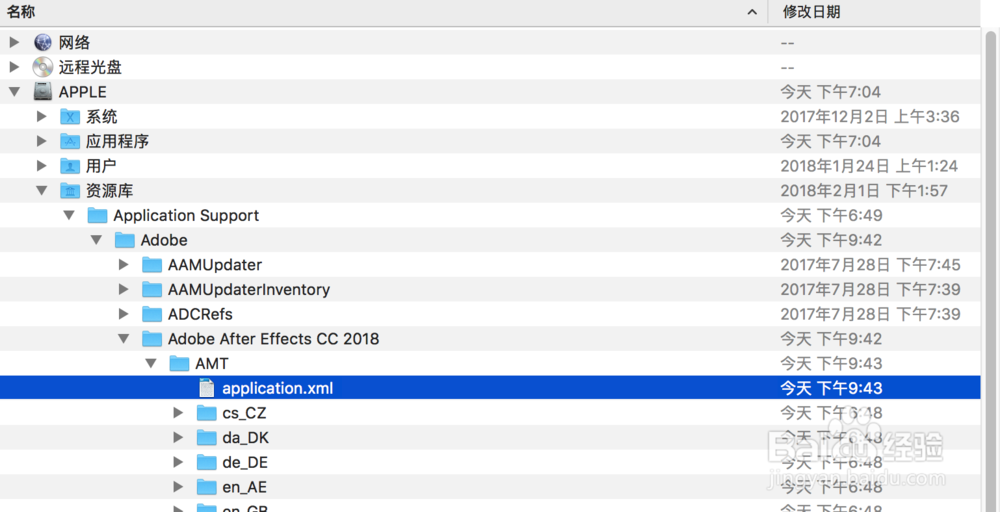The image size is (1000, 512).
Task: Collapse the Application Support folder
Action: (69, 216)
